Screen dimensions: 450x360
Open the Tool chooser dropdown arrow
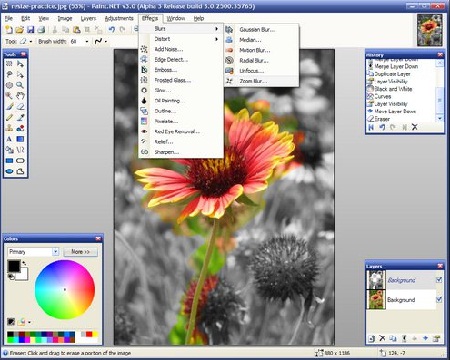(x=31, y=41)
